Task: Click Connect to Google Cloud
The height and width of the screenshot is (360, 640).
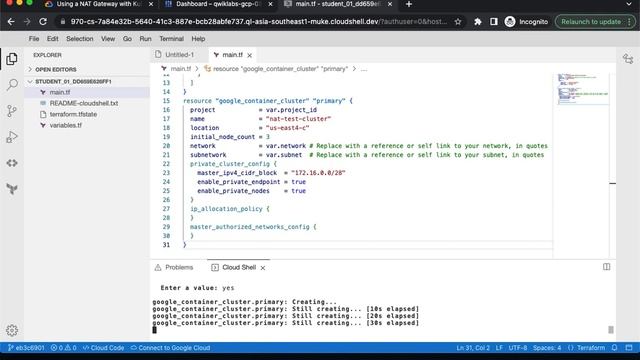Action: [x=170, y=348]
